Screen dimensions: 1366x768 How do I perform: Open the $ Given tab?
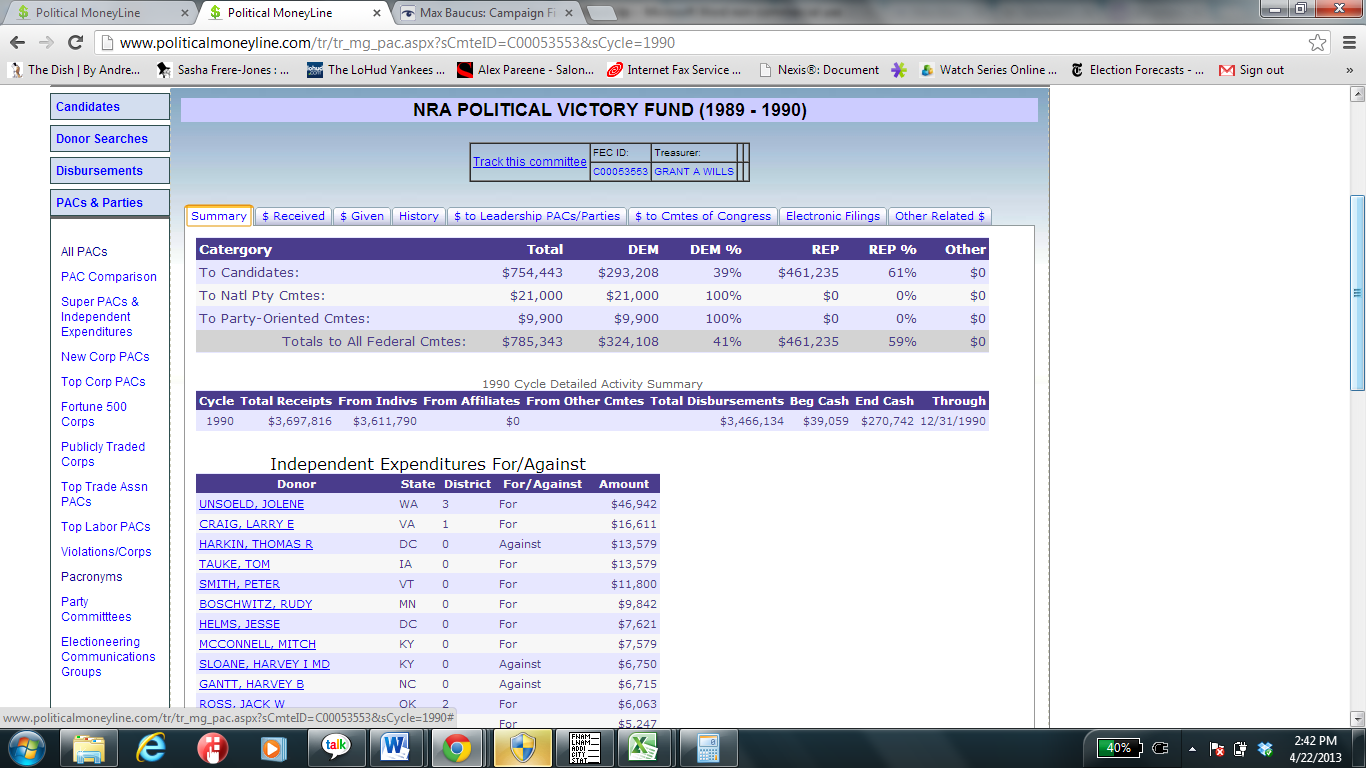362,216
